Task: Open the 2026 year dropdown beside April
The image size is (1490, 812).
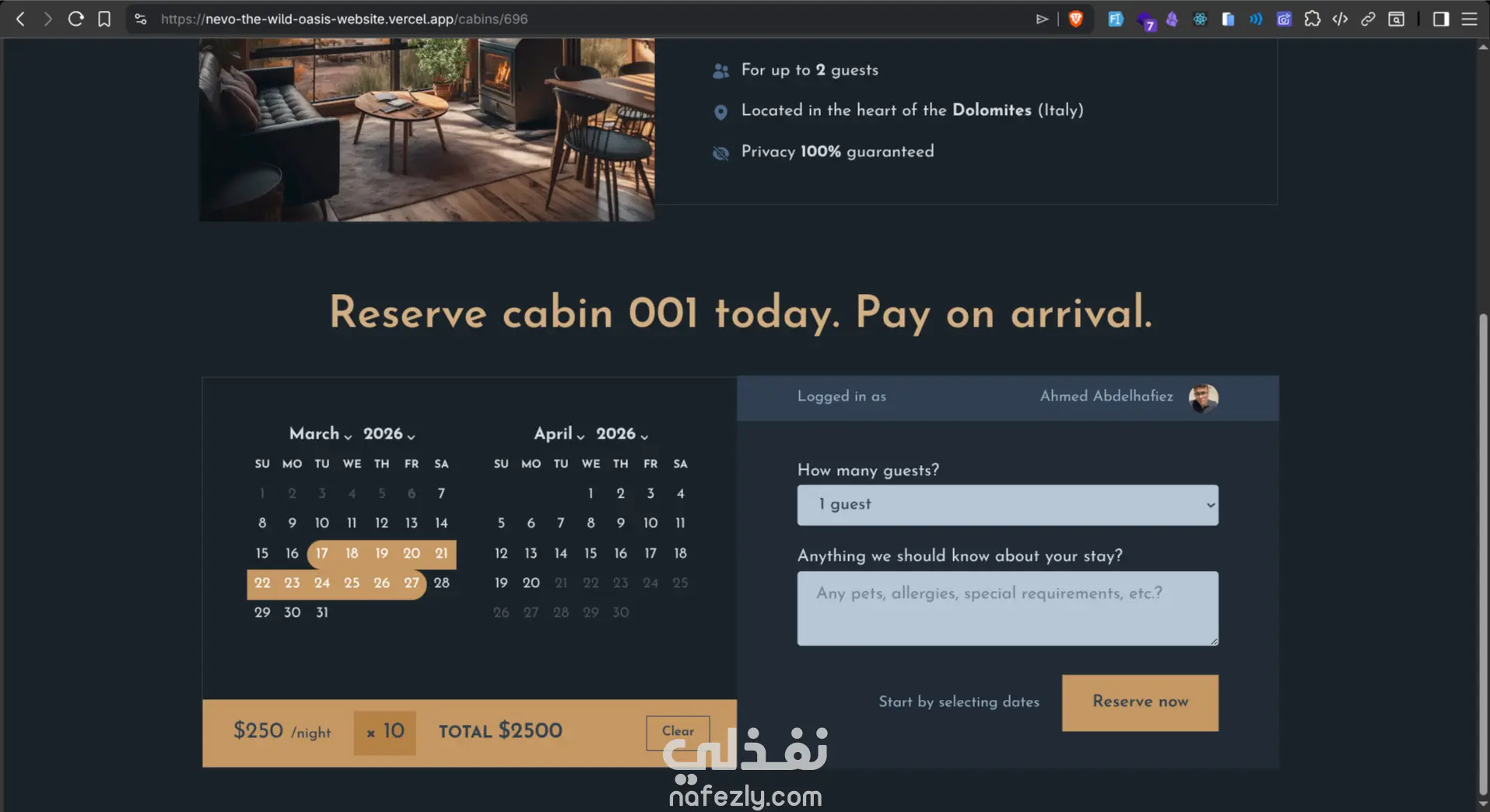Action: pos(622,433)
